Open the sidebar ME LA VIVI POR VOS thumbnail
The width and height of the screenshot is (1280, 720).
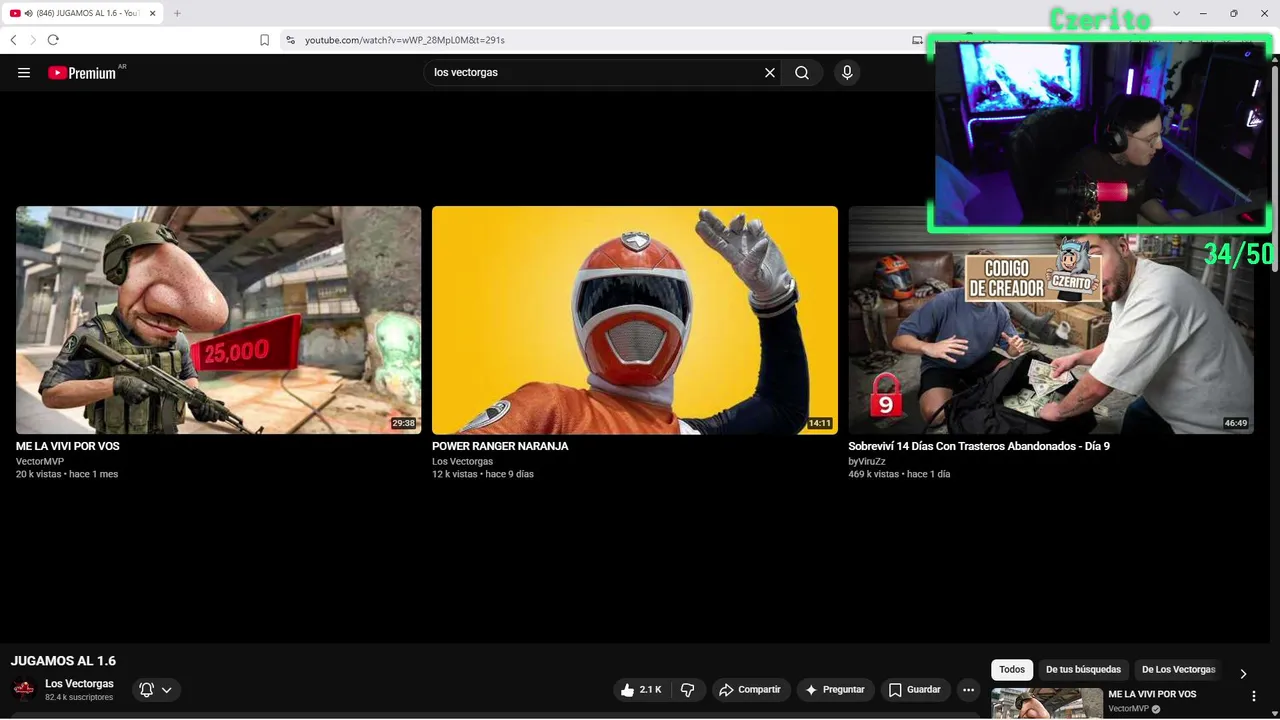point(1047,703)
